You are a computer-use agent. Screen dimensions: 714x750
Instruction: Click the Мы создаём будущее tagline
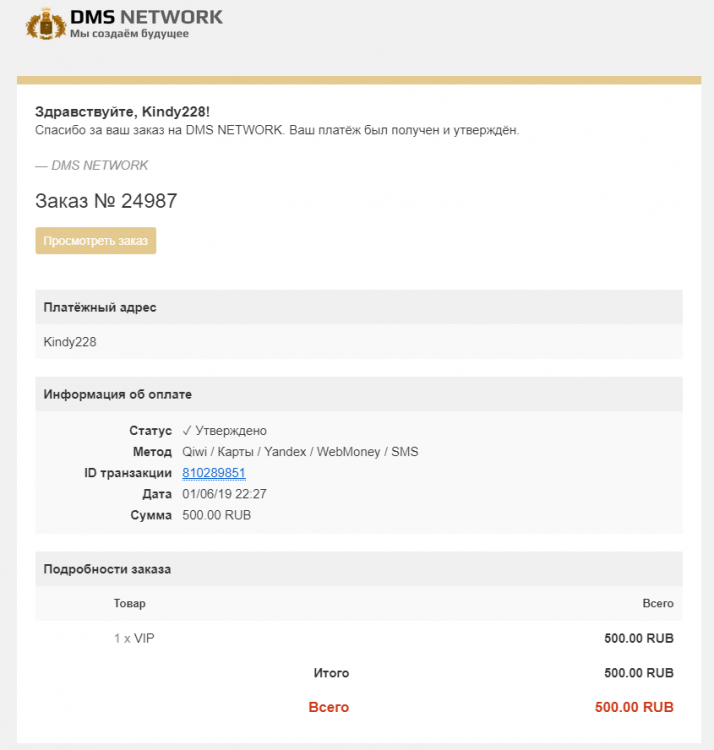129,35
